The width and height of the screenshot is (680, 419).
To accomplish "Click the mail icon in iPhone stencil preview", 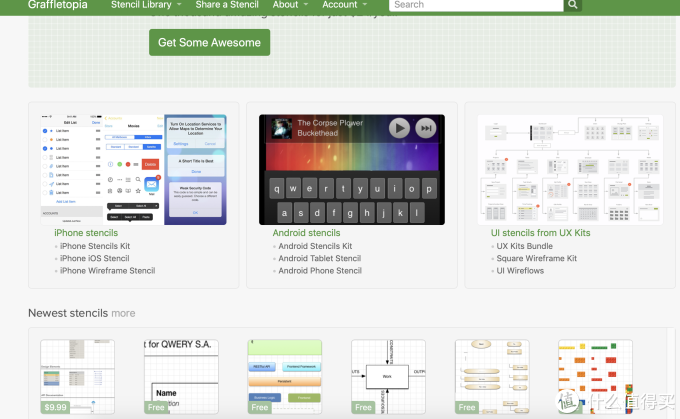I will [151, 185].
